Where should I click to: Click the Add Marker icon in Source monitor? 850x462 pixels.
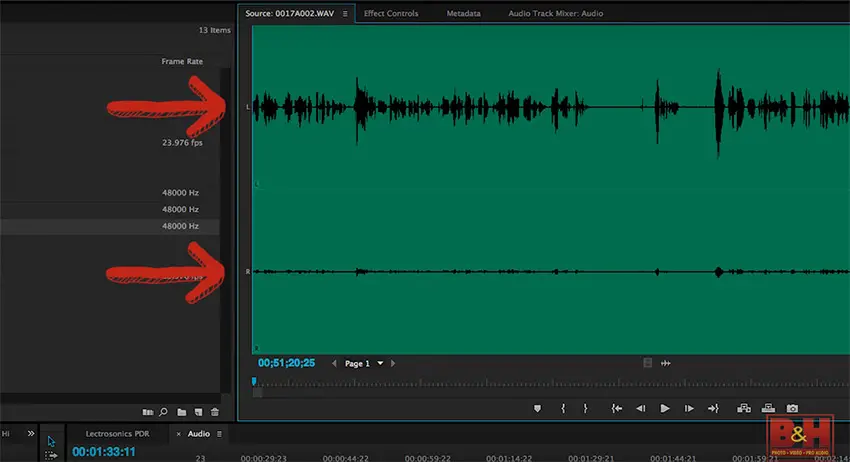tap(537, 408)
